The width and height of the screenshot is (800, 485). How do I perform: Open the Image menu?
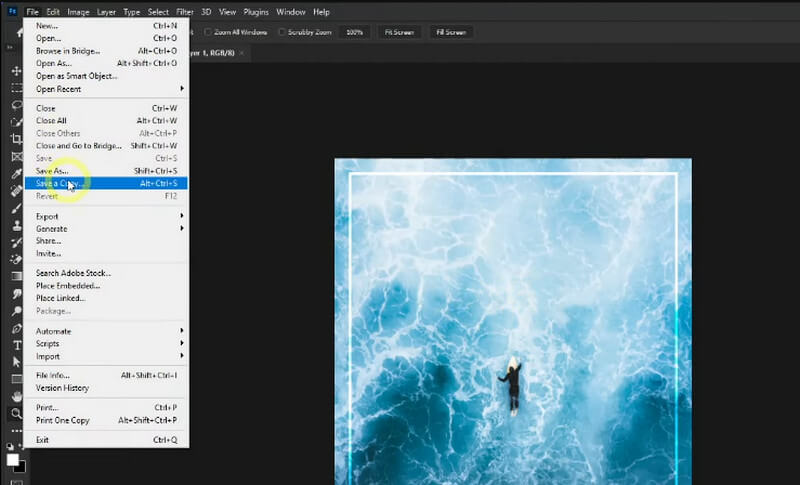coord(78,12)
